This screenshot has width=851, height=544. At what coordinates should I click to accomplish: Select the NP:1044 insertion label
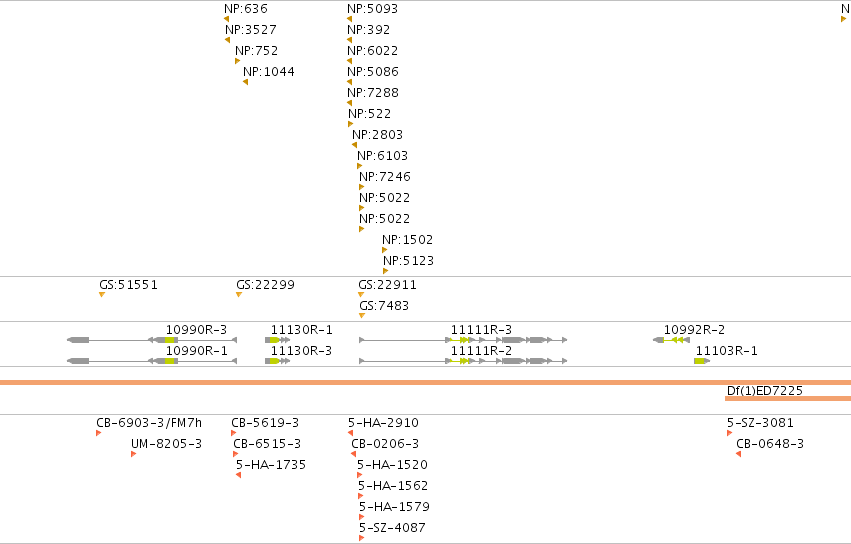coord(269,72)
